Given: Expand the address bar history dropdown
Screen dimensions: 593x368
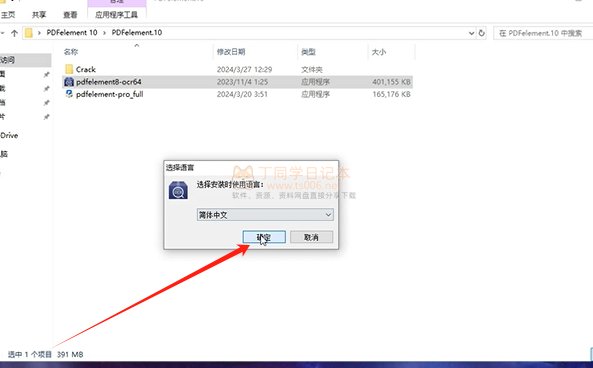Looking at the screenshot, I should click(x=472, y=33).
